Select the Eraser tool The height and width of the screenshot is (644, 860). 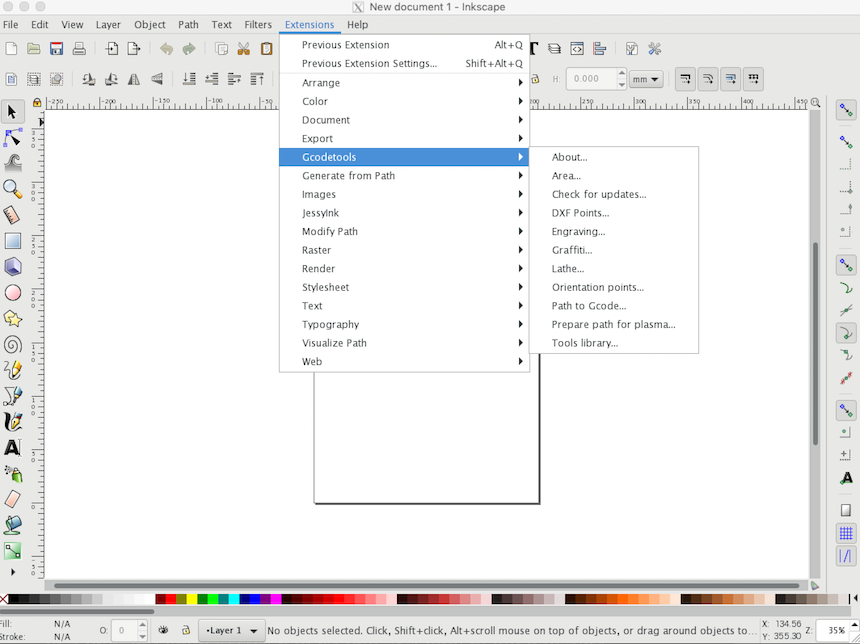[x=12, y=499]
